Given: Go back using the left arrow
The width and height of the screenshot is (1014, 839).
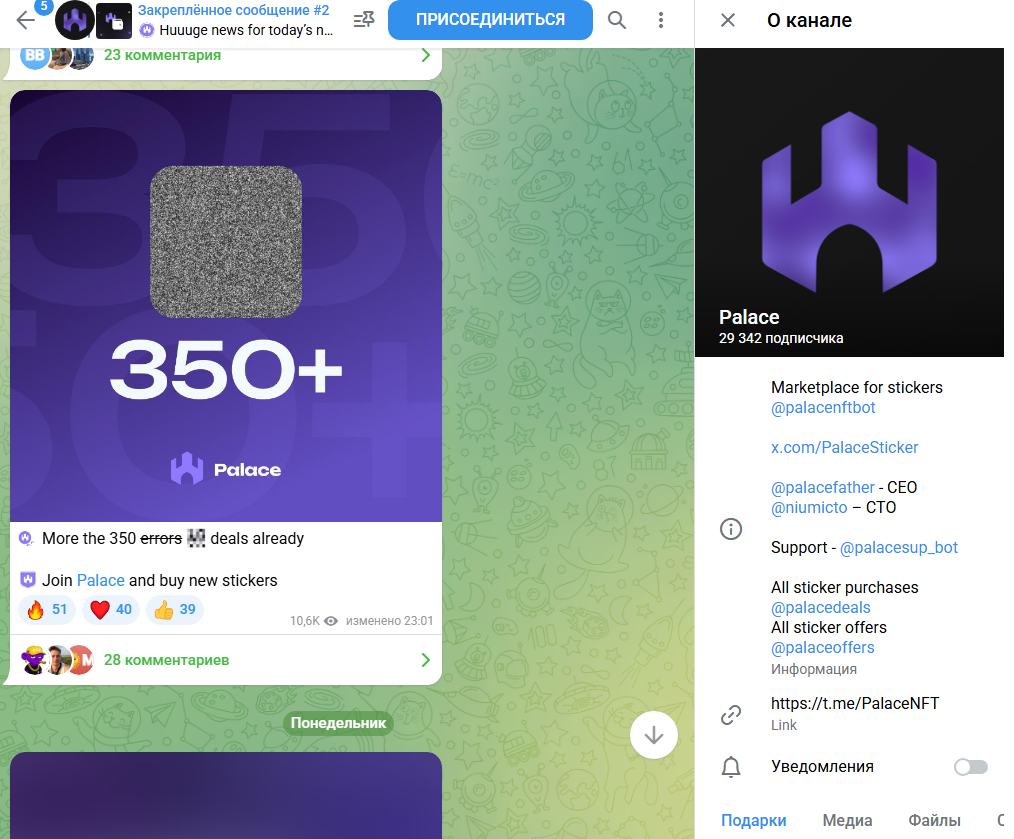Looking at the screenshot, I should (x=25, y=20).
